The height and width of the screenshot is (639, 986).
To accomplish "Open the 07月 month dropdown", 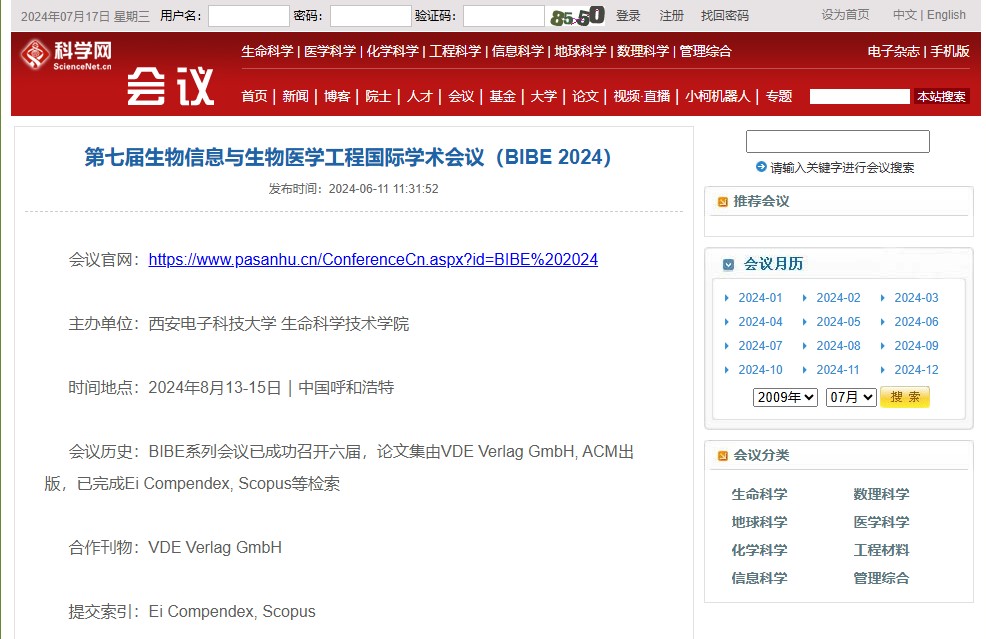I will 851,397.
